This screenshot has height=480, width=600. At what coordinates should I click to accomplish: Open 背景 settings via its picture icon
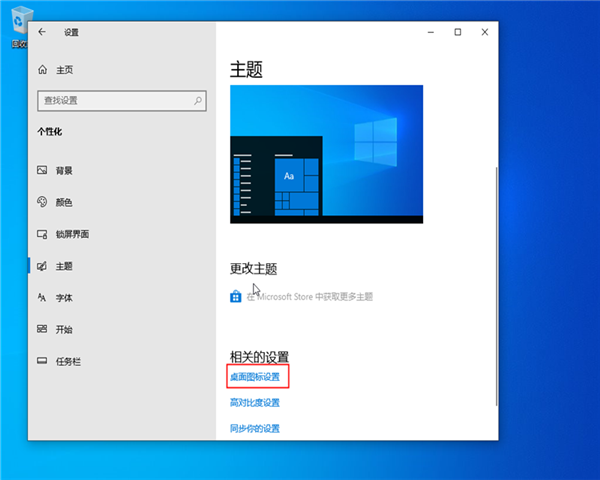[x=42, y=171]
